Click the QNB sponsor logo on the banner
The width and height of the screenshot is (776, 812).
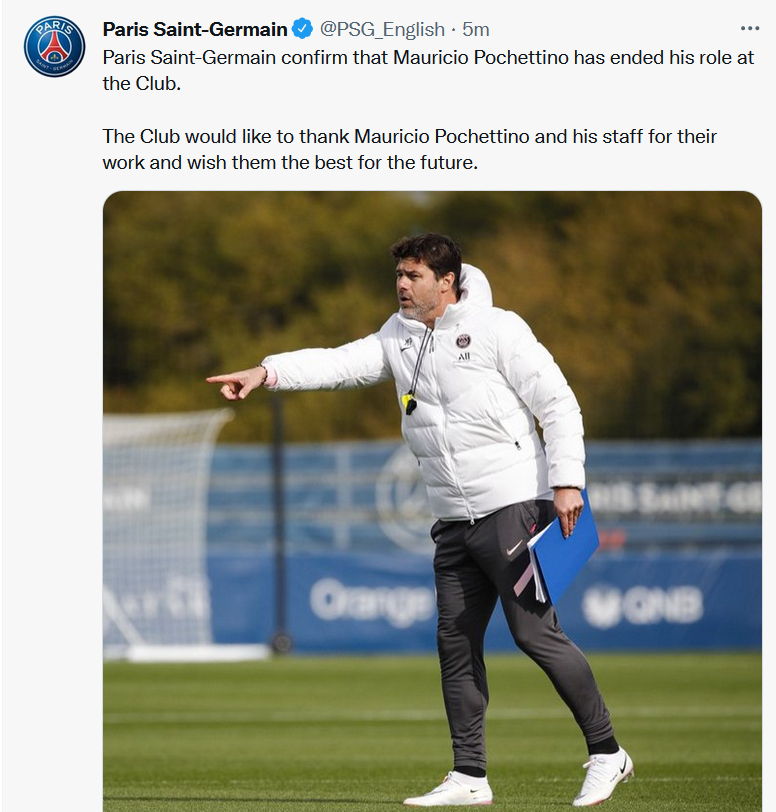coord(642,605)
